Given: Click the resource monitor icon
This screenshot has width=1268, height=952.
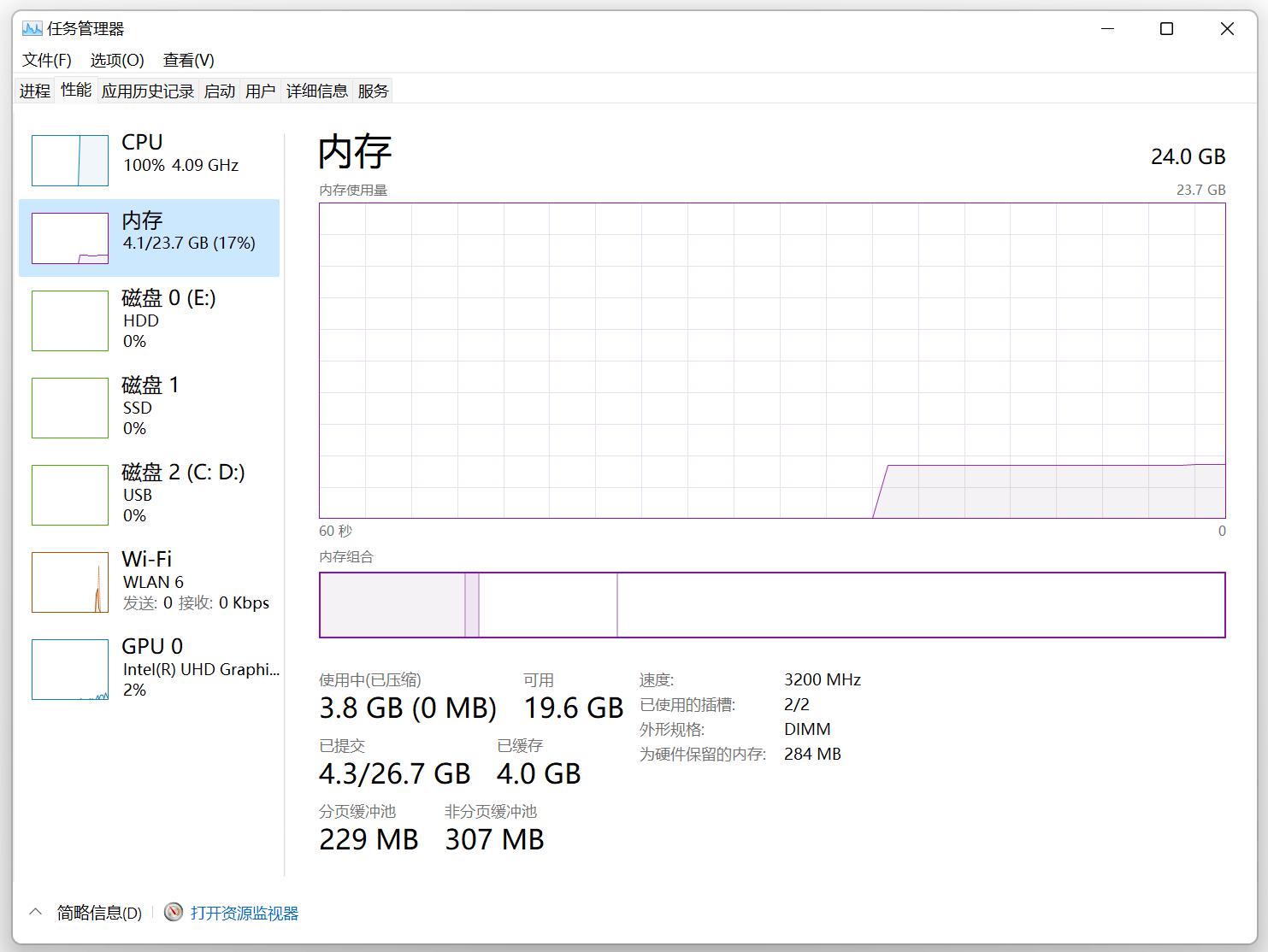Looking at the screenshot, I should (174, 913).
